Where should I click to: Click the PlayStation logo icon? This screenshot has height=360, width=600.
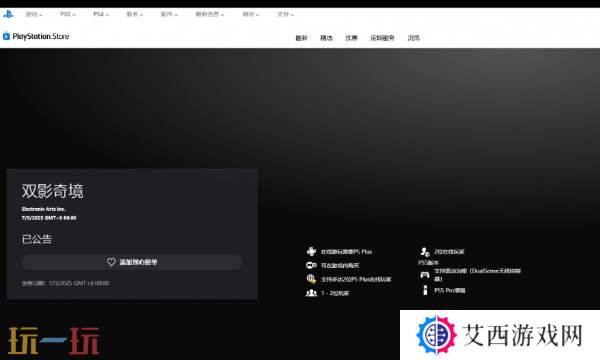(8, 14)
